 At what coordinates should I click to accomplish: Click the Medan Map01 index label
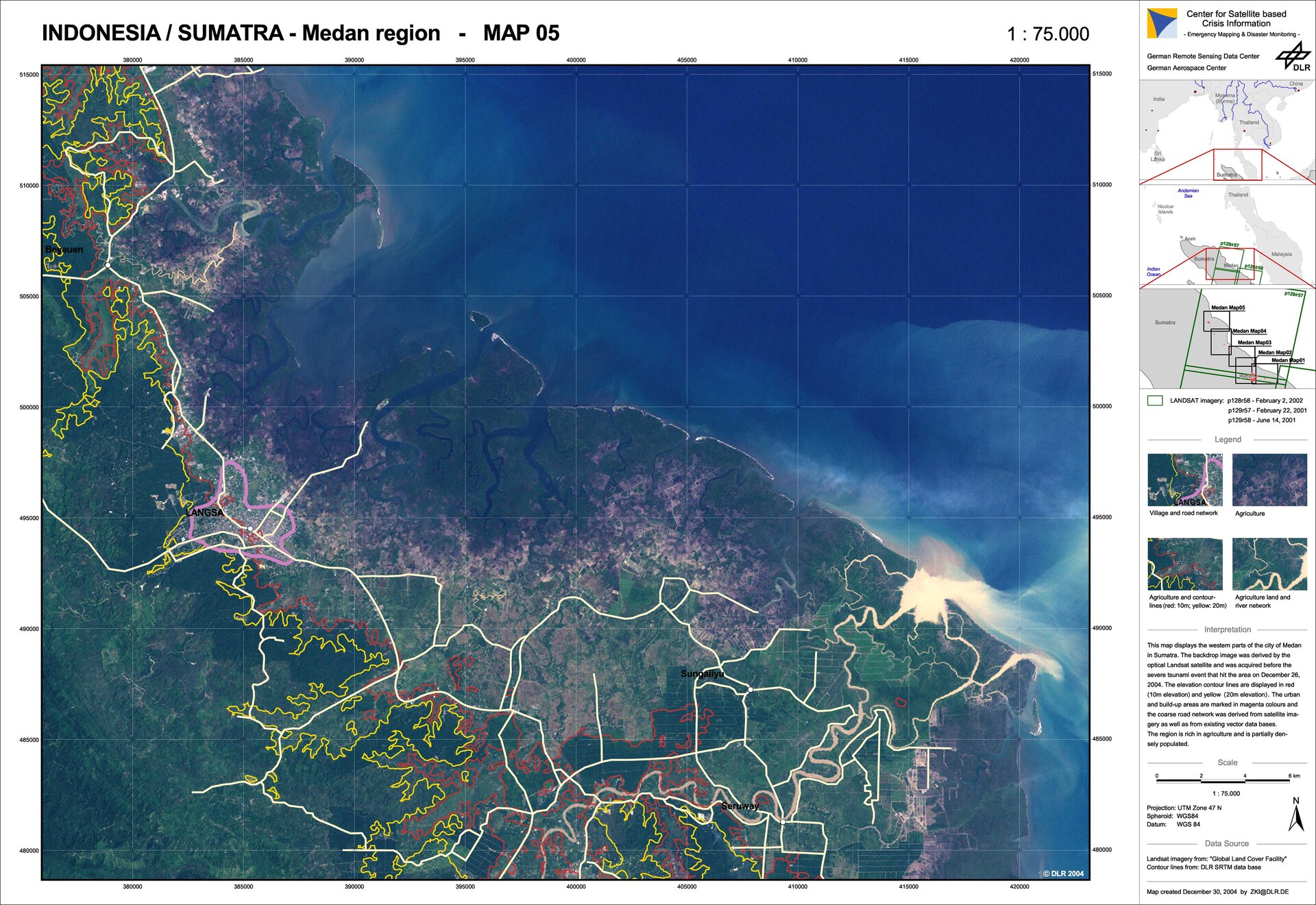click(1287, 360)
